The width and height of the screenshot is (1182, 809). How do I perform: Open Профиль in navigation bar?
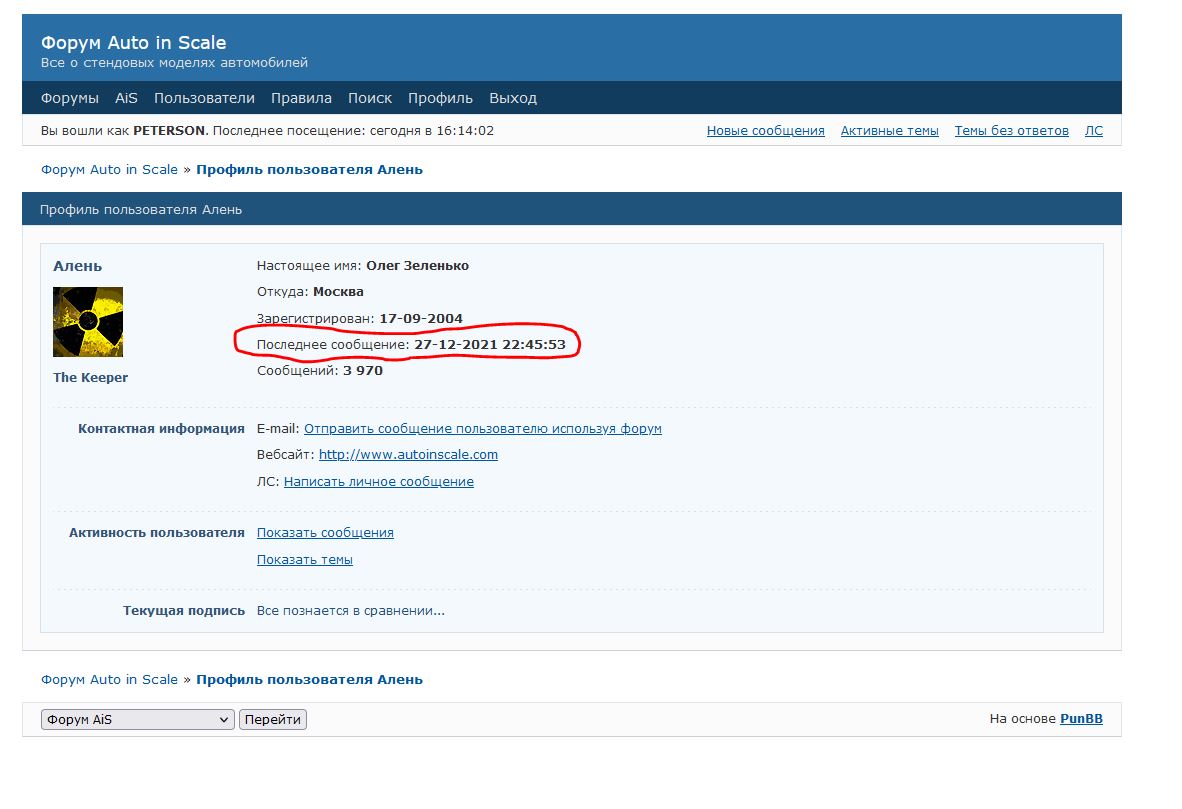coord(440,98)
